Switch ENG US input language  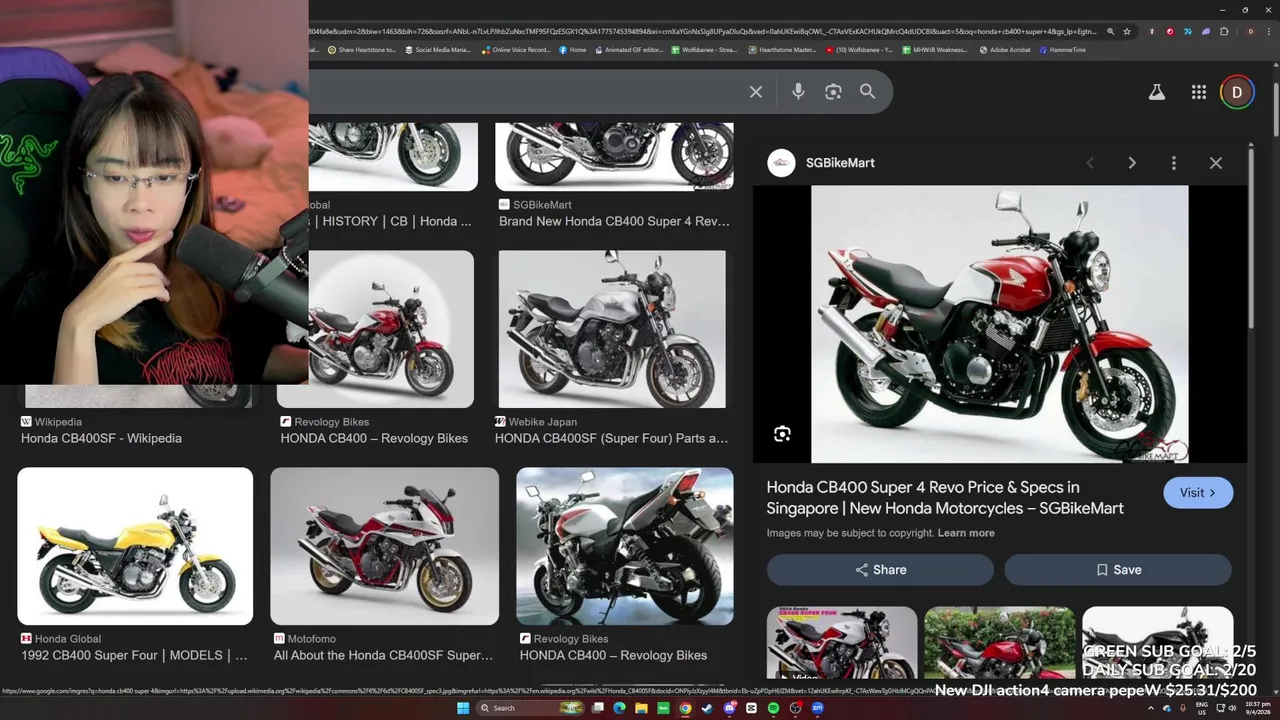pos(1202,708)
